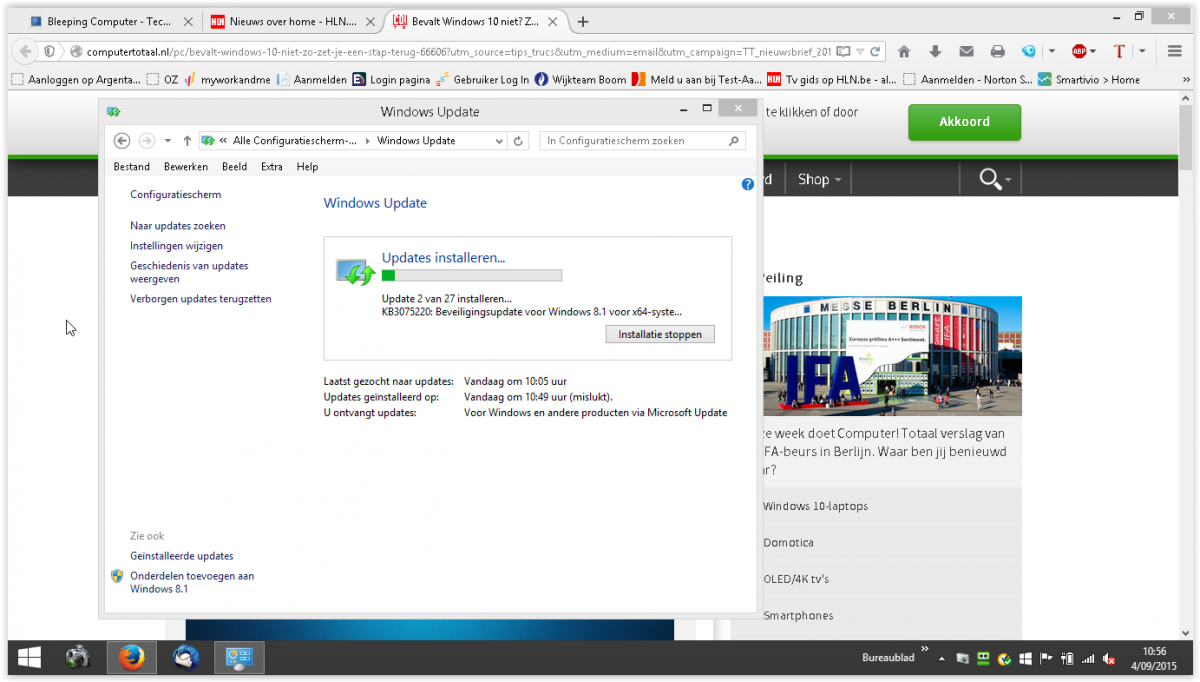Open the Bestand menu
1200x682 pixels.
132,167
